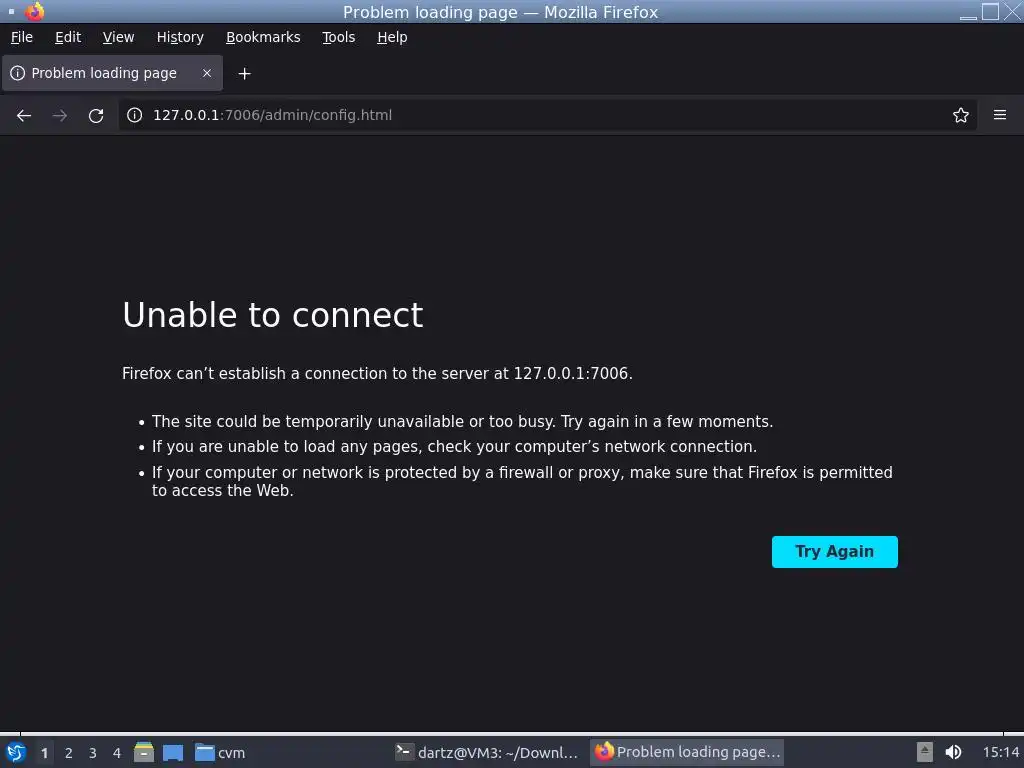This screenshot has height=768, width=1024.
Task: Click the removable media eject tray icon
Action: 924,752
